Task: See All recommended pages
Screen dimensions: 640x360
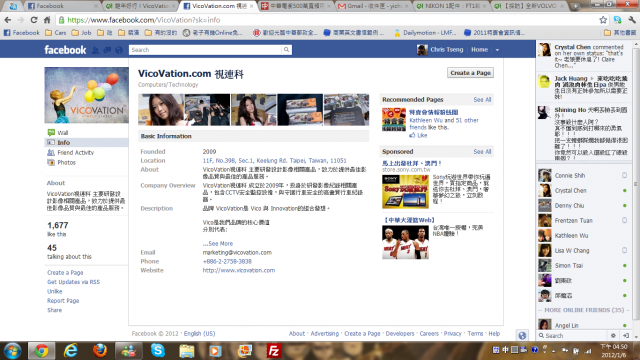Action: click(x=482, y=100)
